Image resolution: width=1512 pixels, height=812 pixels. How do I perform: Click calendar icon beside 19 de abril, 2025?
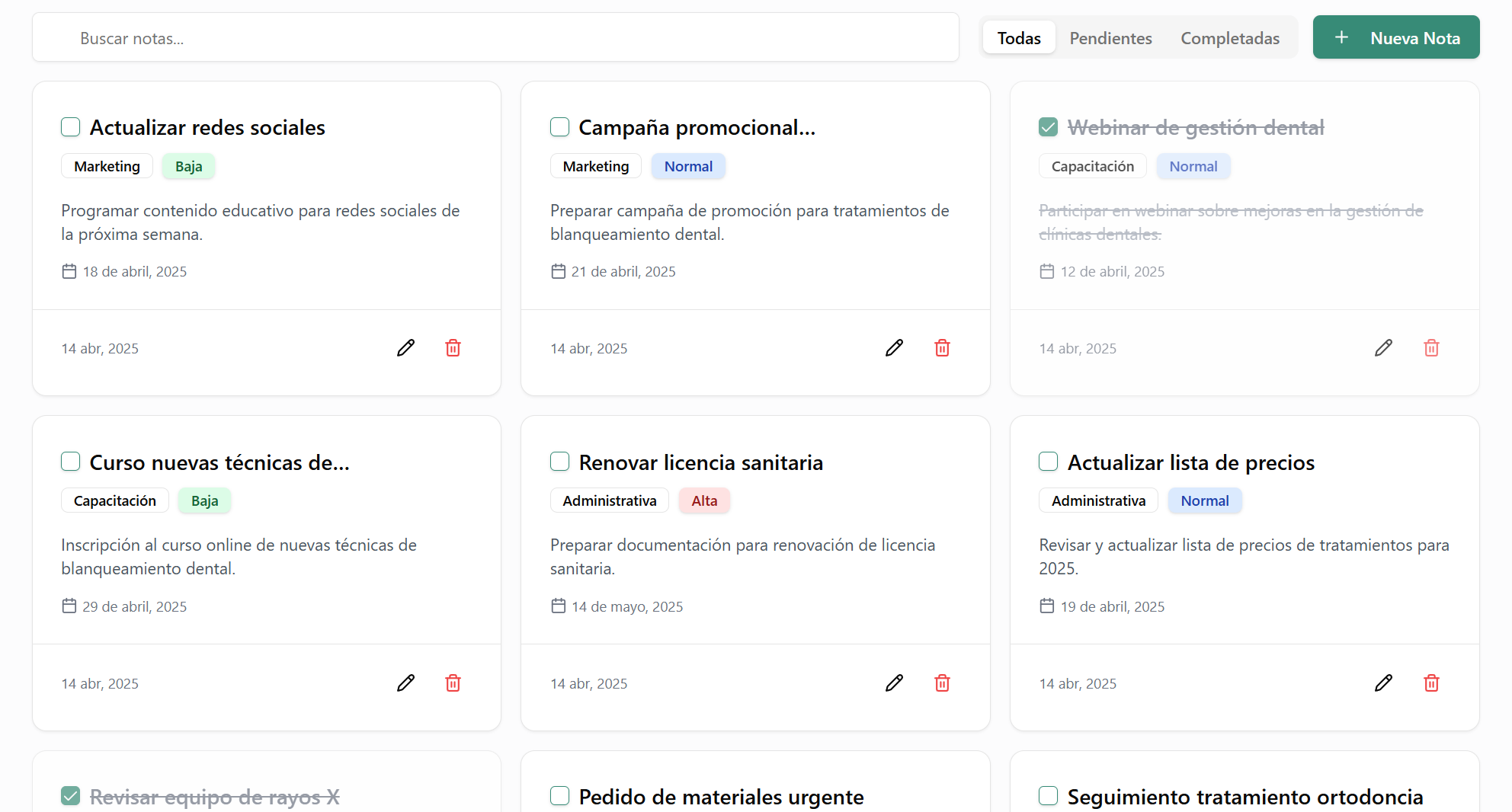(1047, 606)
